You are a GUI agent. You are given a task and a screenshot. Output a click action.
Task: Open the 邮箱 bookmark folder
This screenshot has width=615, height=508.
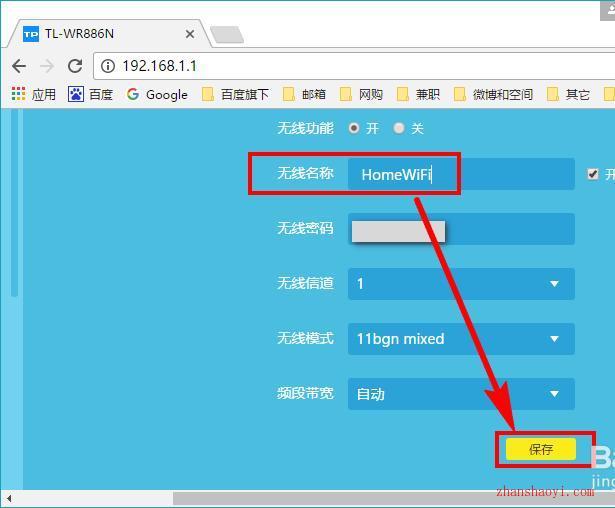[304, 94]
